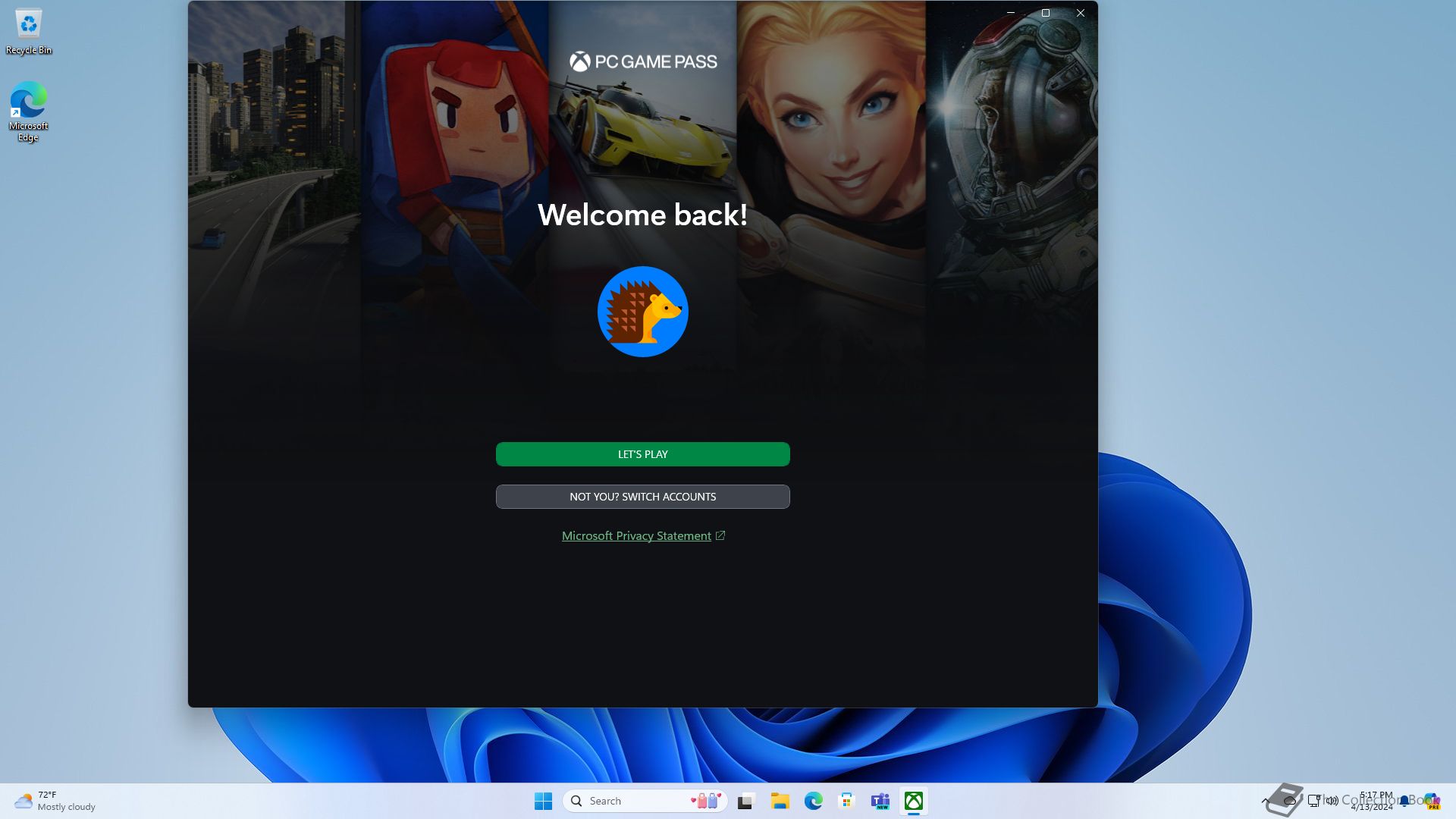The width and height of the screenshot is (1456, 819).
Task: Open the clock showing 5:17 PM
Action: [x=1372, y=801]
